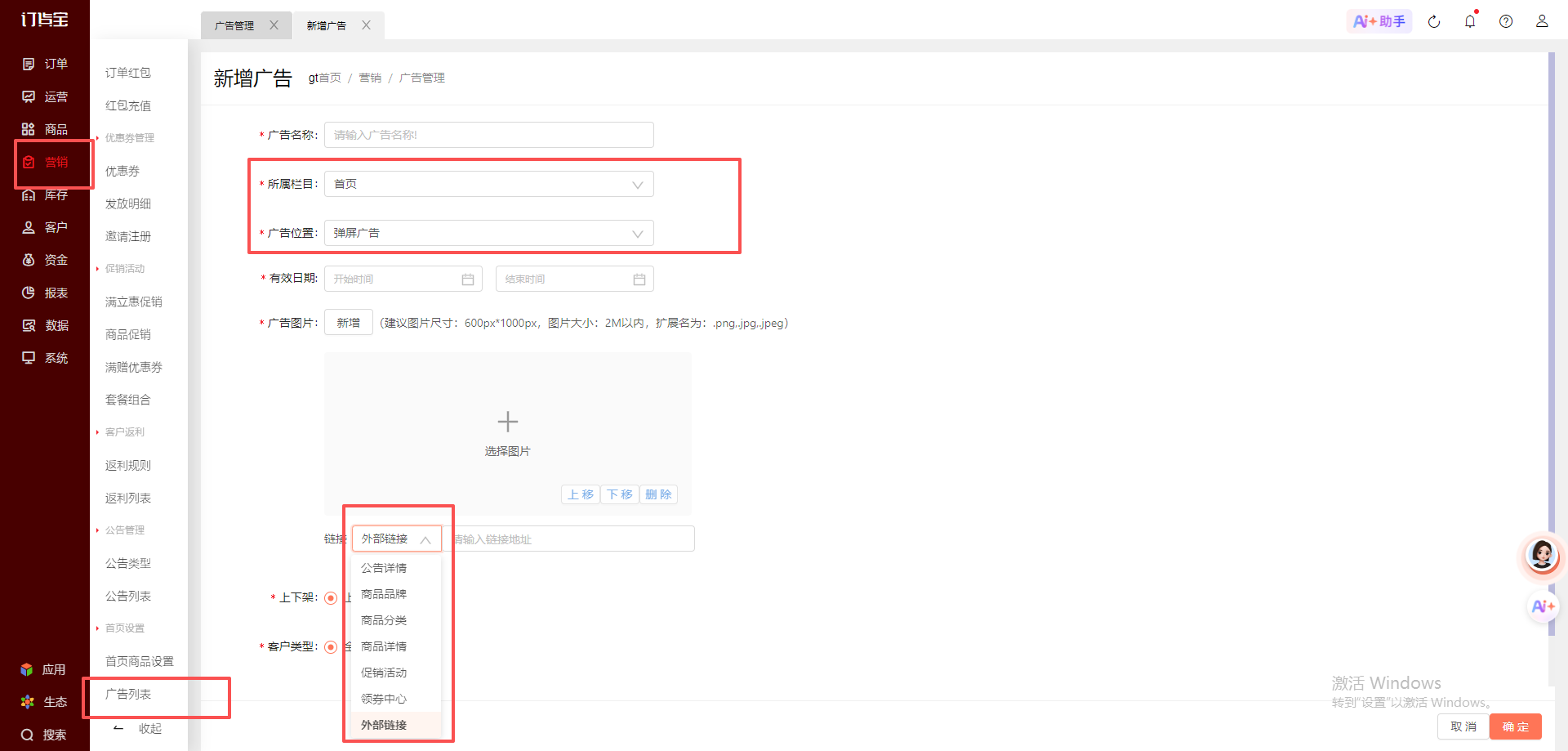This screenshot has height=751, width=1568.
Task: Open the 所属栏目 dropdown
Action: coord(489,184)
